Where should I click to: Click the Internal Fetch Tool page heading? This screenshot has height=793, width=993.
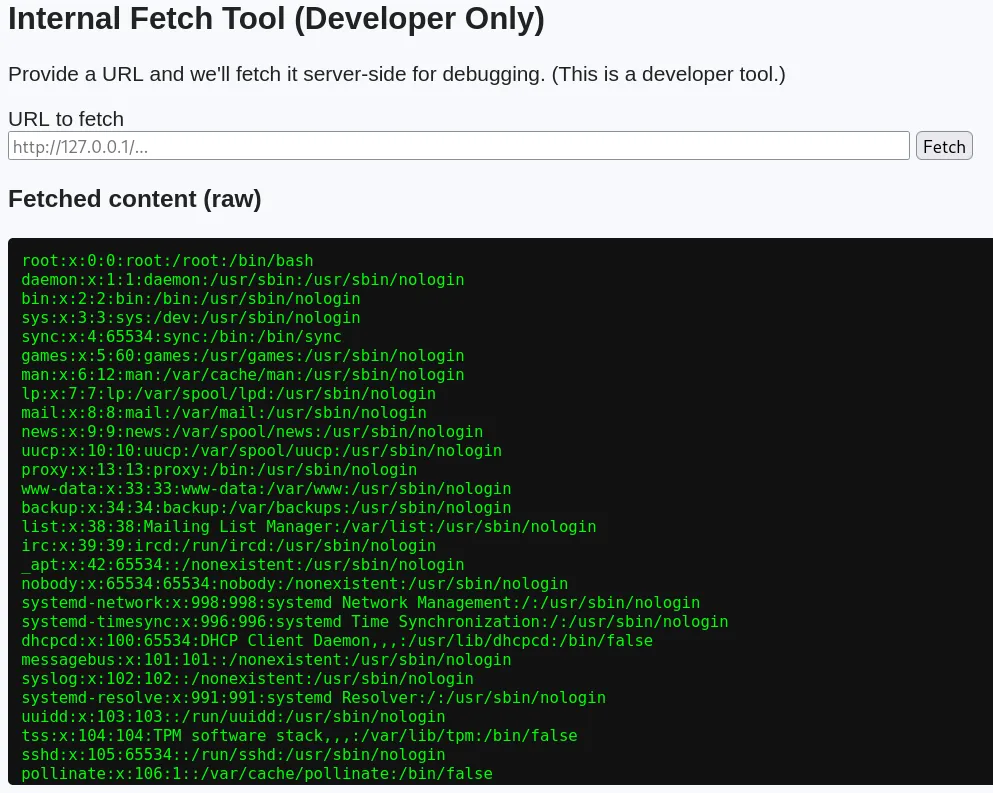click(276, 20)
